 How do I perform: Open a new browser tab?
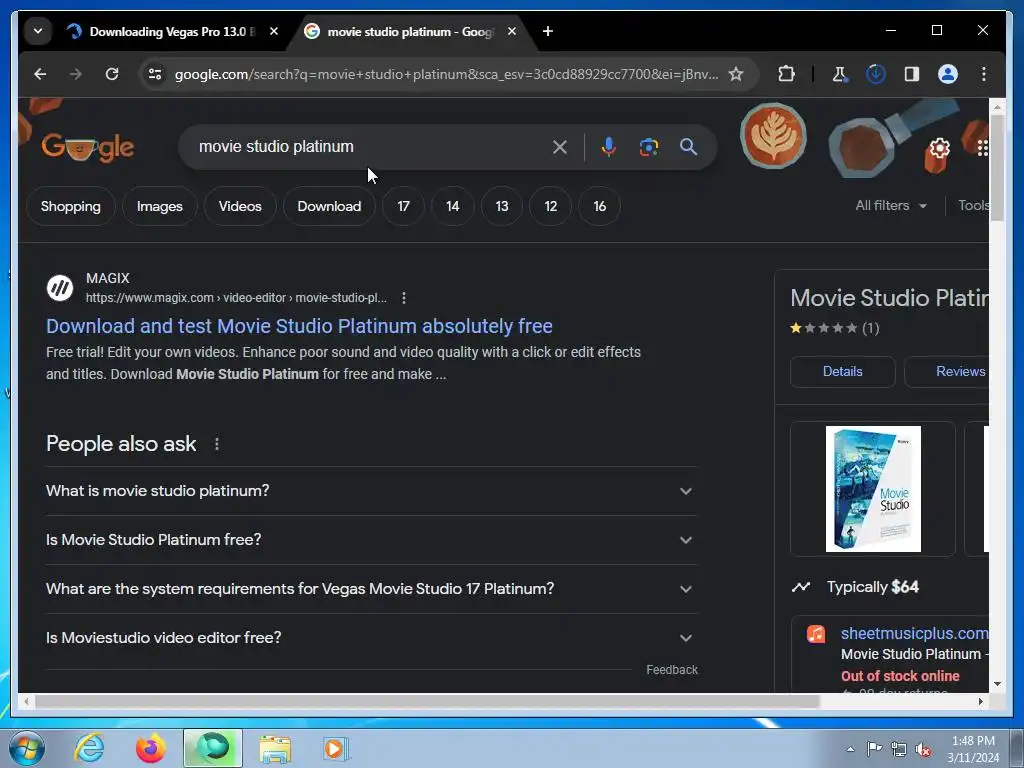(x=548, y=31)
